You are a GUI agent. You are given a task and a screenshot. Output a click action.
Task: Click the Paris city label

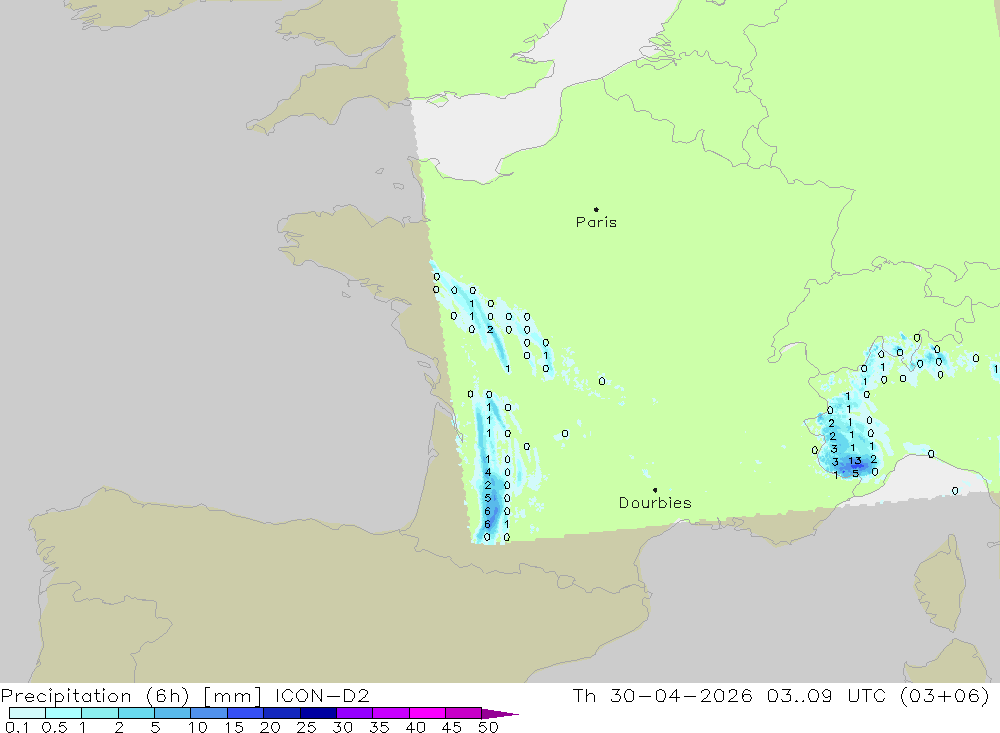tap(596, 222)
